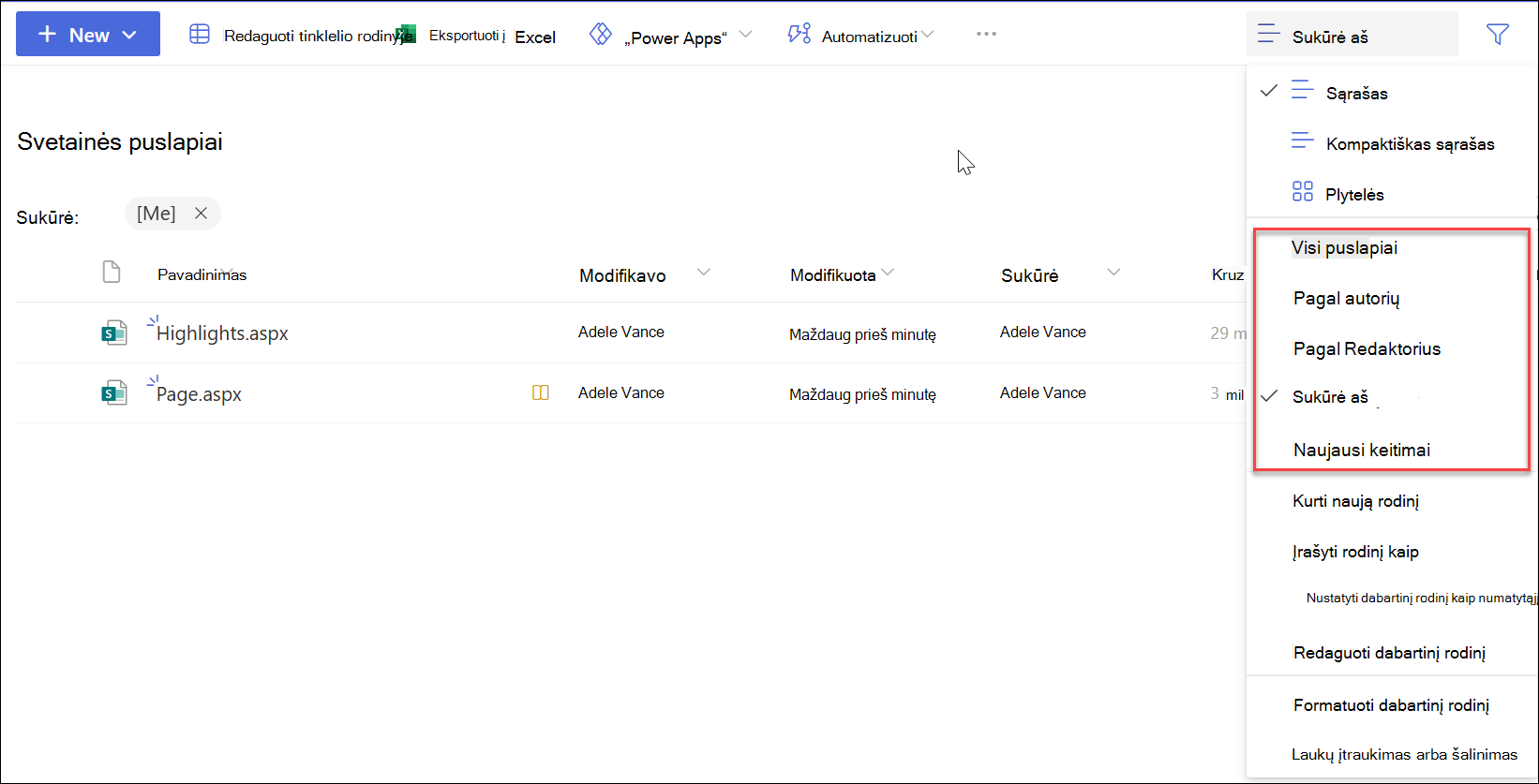Remove the [Me] filter chip
Viewport: 1539px width, 784px height.
click(x=201, y=214)
